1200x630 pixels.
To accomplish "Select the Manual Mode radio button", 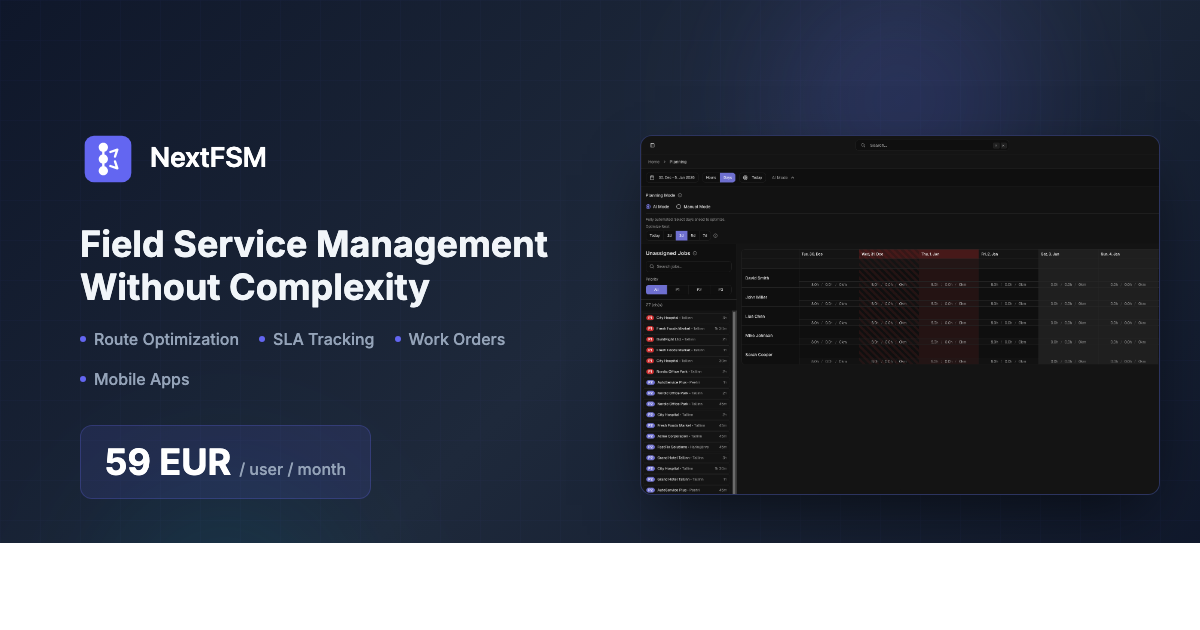I will 678,206.
